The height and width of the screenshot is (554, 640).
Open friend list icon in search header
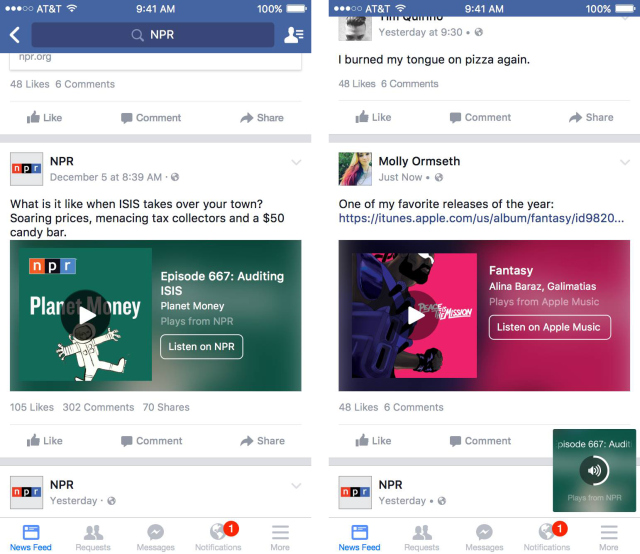[x=293, y=35]
